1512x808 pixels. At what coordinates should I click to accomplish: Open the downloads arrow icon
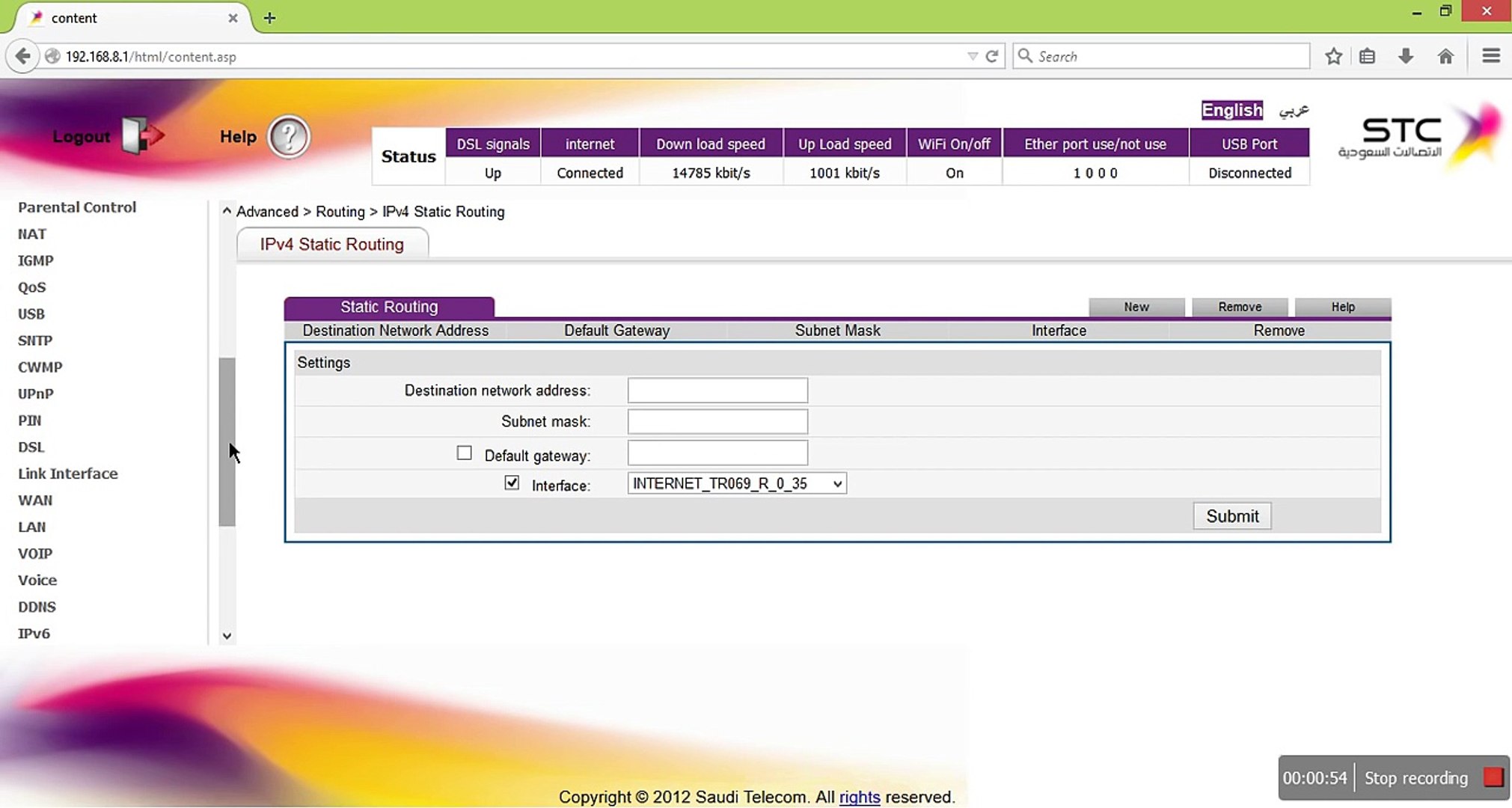click(1406, 56)
